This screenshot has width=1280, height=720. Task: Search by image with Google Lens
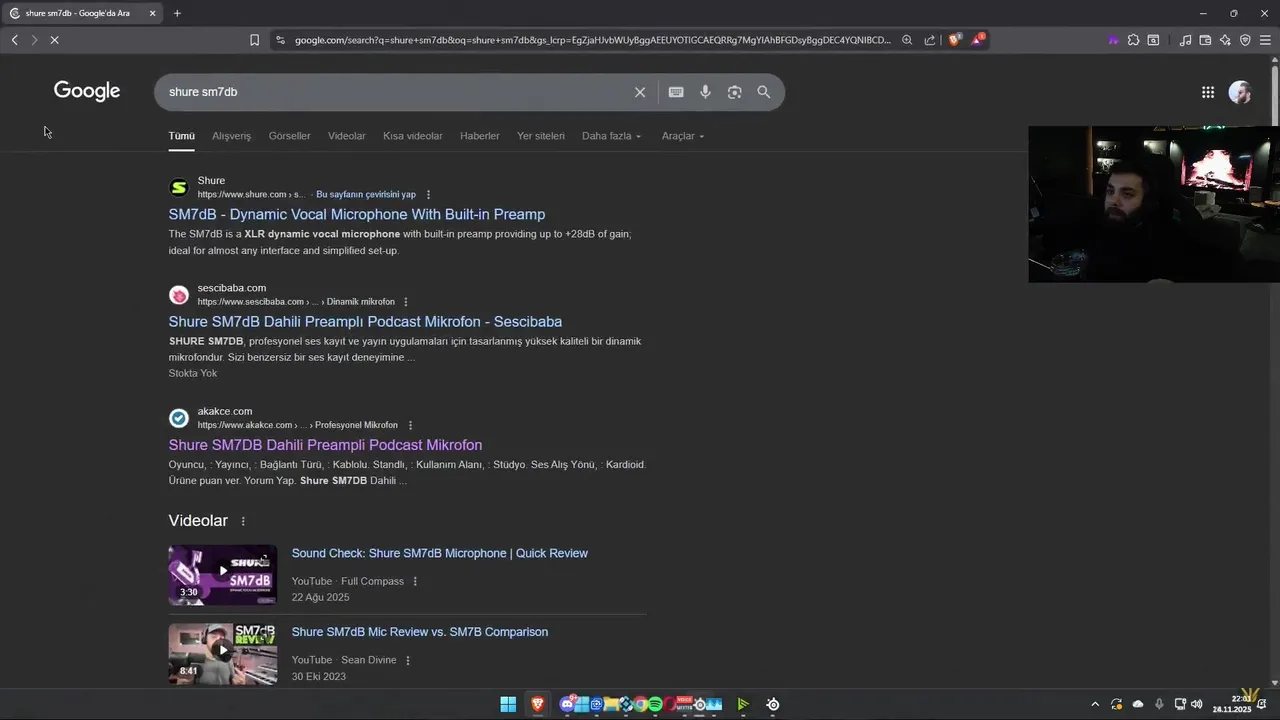pyautogui.click(x=735, y=92)
